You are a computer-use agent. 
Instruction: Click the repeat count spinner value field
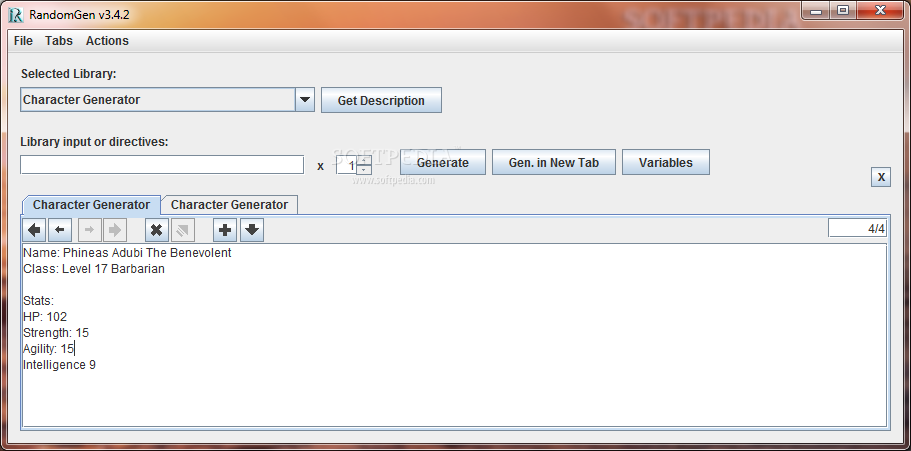(347, 165)
